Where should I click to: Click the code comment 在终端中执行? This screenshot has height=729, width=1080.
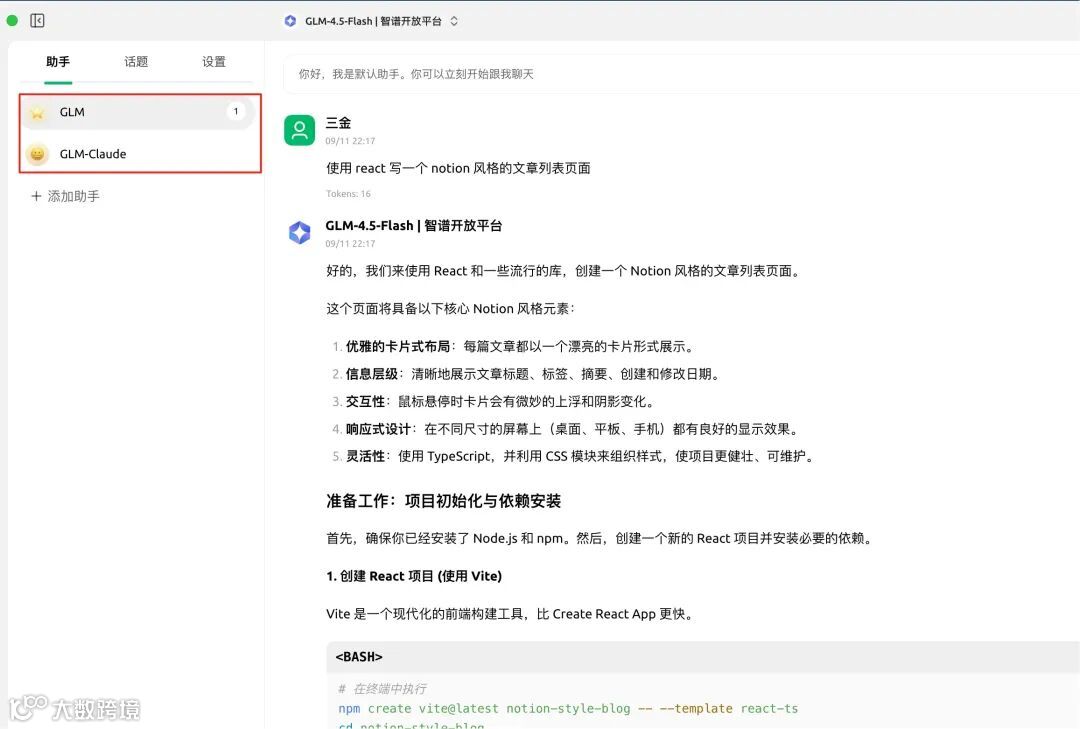383,688
